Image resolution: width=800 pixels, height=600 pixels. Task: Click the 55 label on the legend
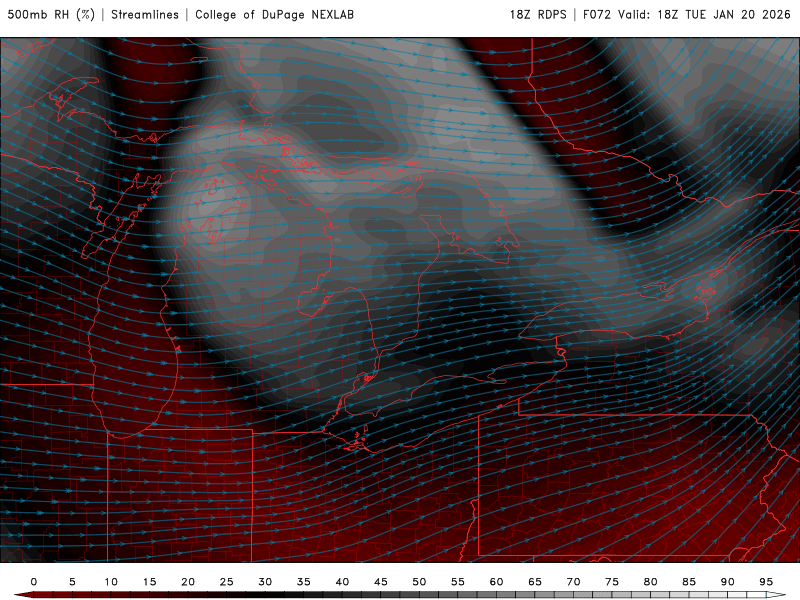click(458, 582)
